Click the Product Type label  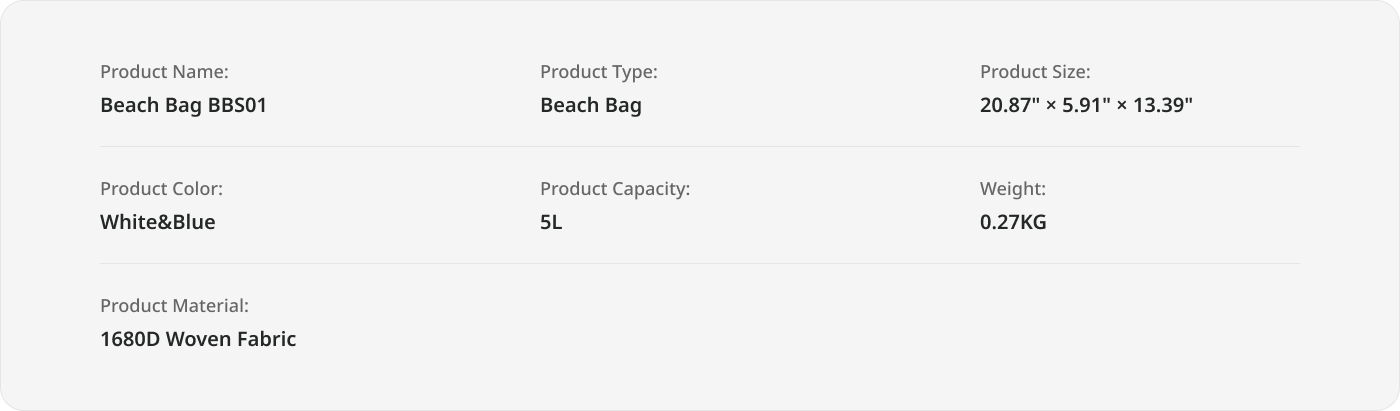click(599, 72)
